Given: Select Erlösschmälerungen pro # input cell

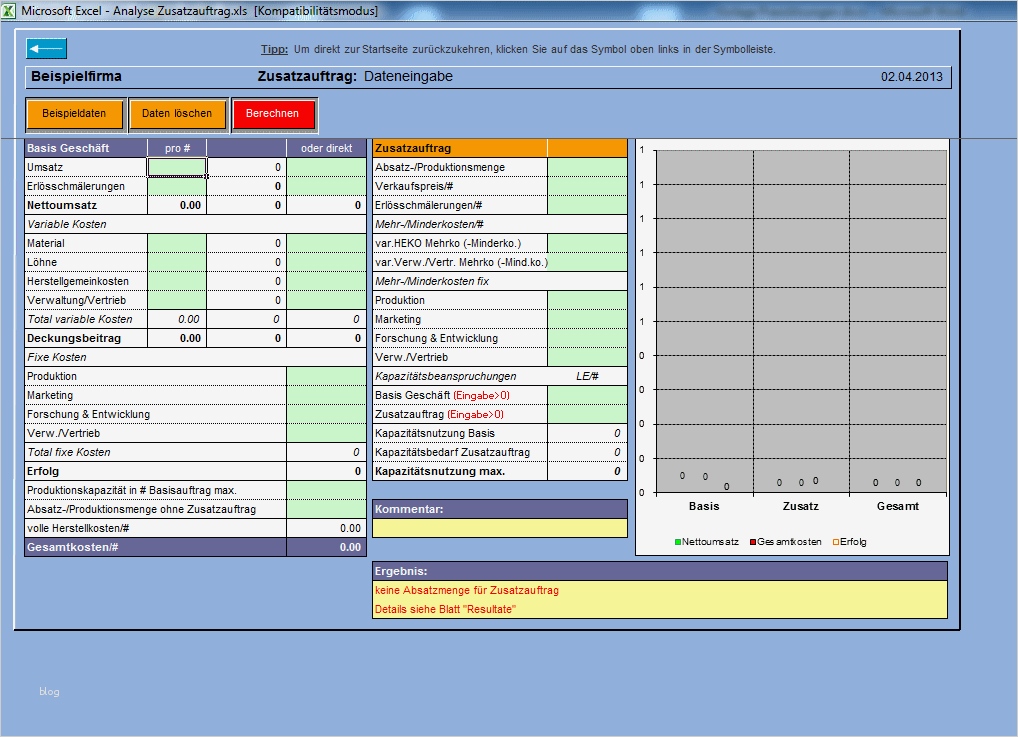Looking at the screenshot, I should coord(177,186).
